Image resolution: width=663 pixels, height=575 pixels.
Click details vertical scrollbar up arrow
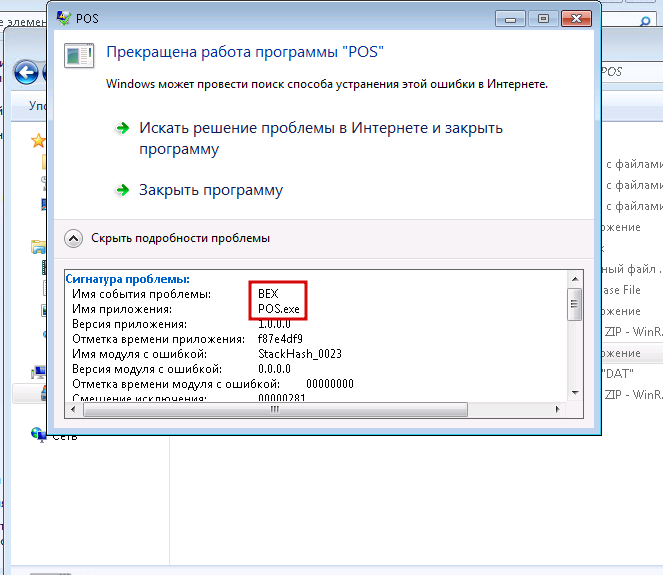click(x=575, y=279)
